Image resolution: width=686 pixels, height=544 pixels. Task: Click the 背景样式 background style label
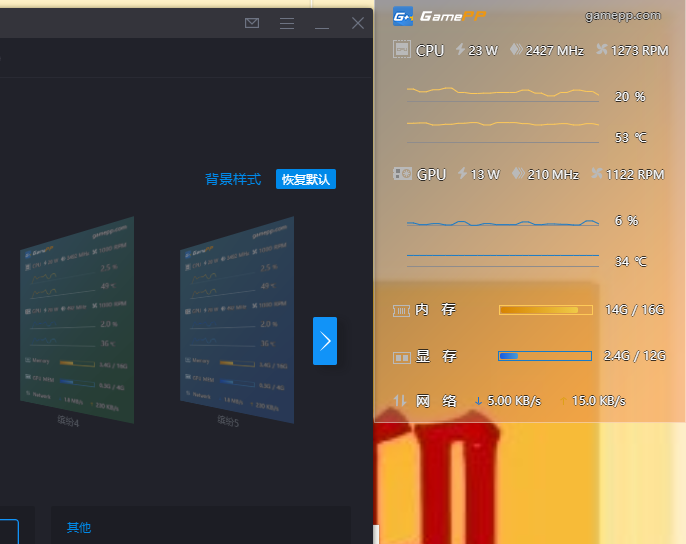coord(233,179)
